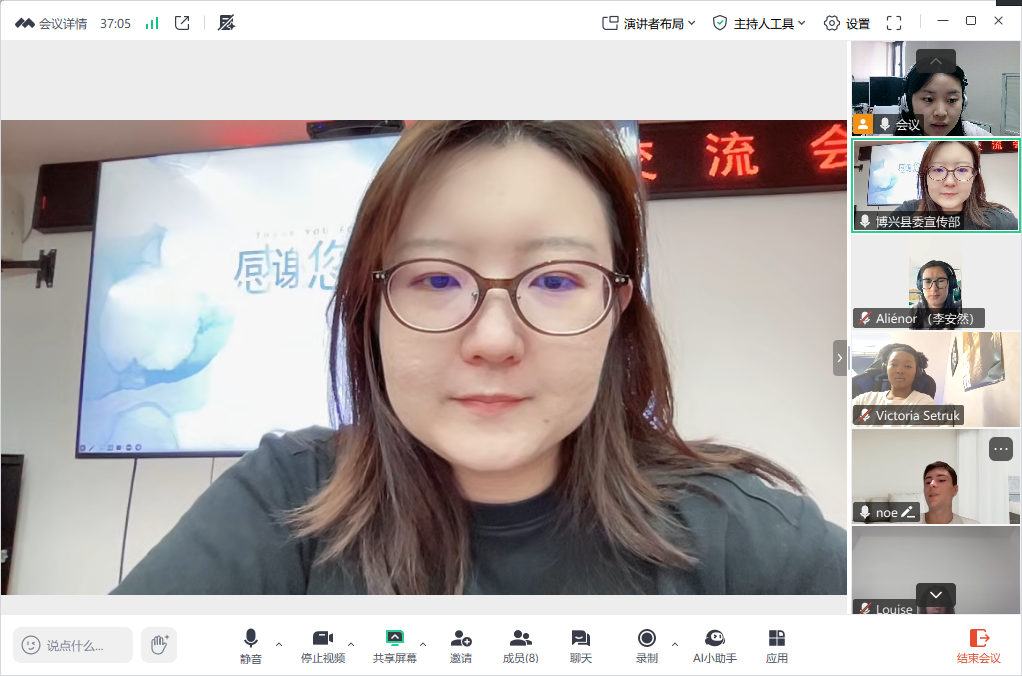Click the share link icon in title bar
This screenshot has width=1022, height=676.
click(x=182, y=23)
